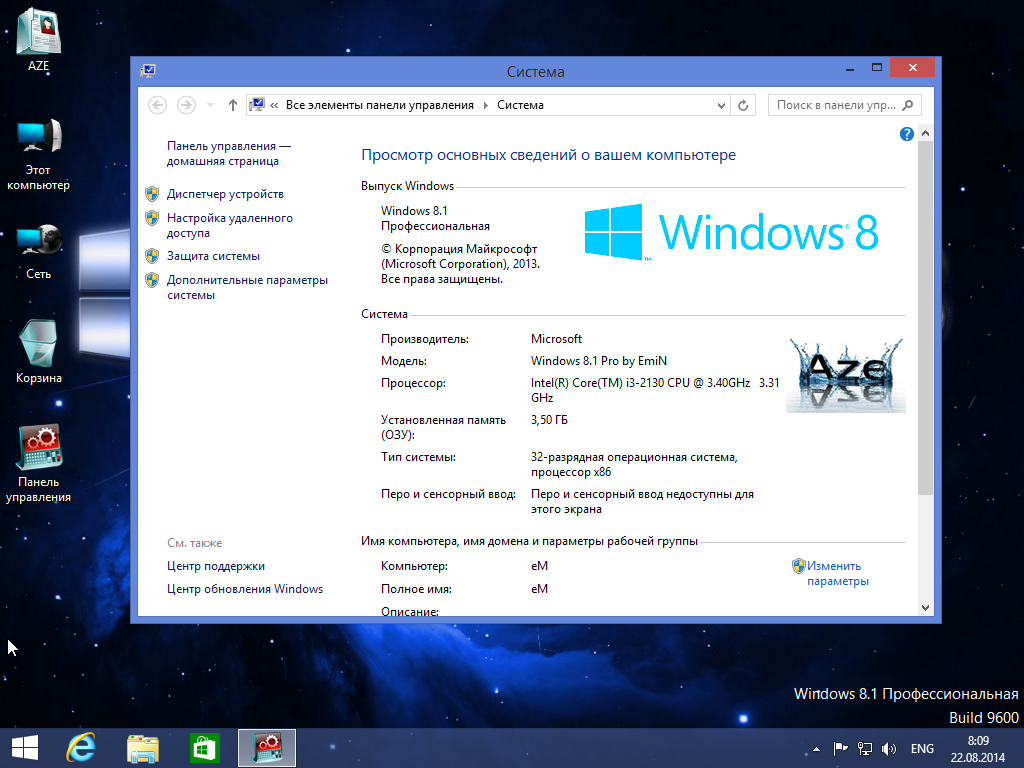1024x768 pixels.
Task: Open Защита системы link
Action: click(x=213, y=256)
